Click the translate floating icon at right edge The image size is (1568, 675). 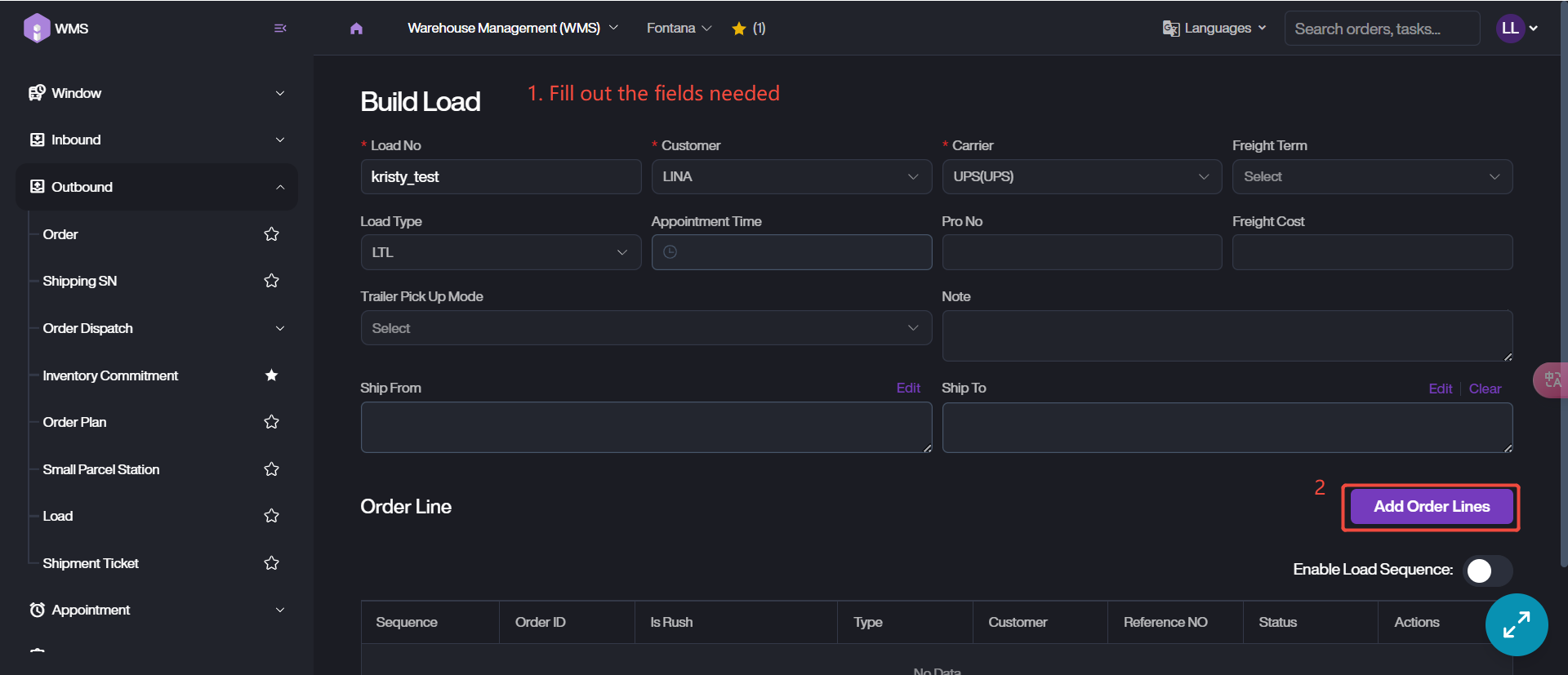coord(1552,380)
